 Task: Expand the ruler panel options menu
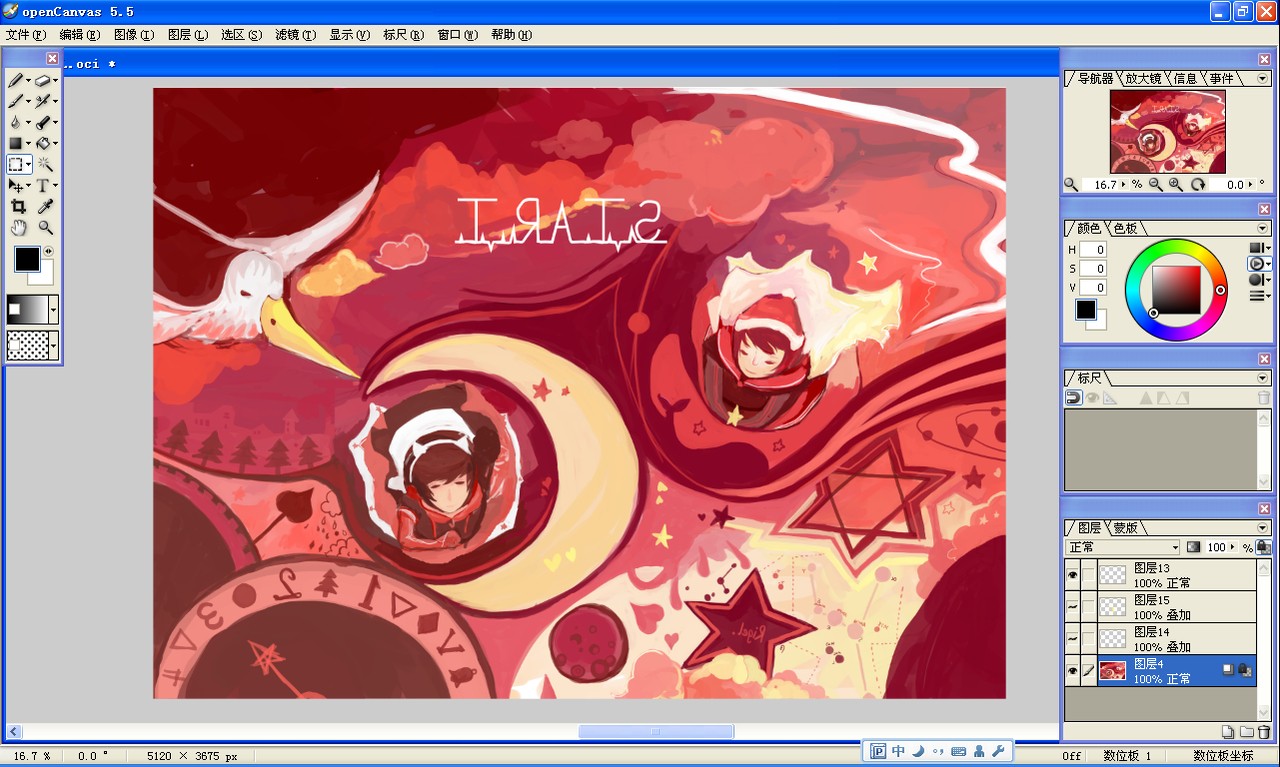click(x=1263, y=378)
